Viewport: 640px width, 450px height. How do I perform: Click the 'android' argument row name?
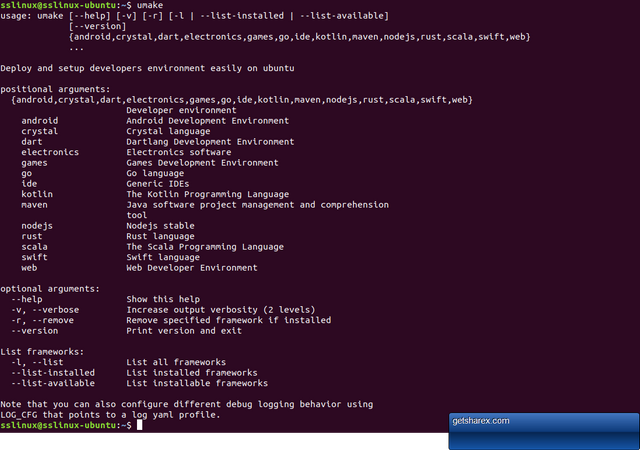click(x=40, y=121)
